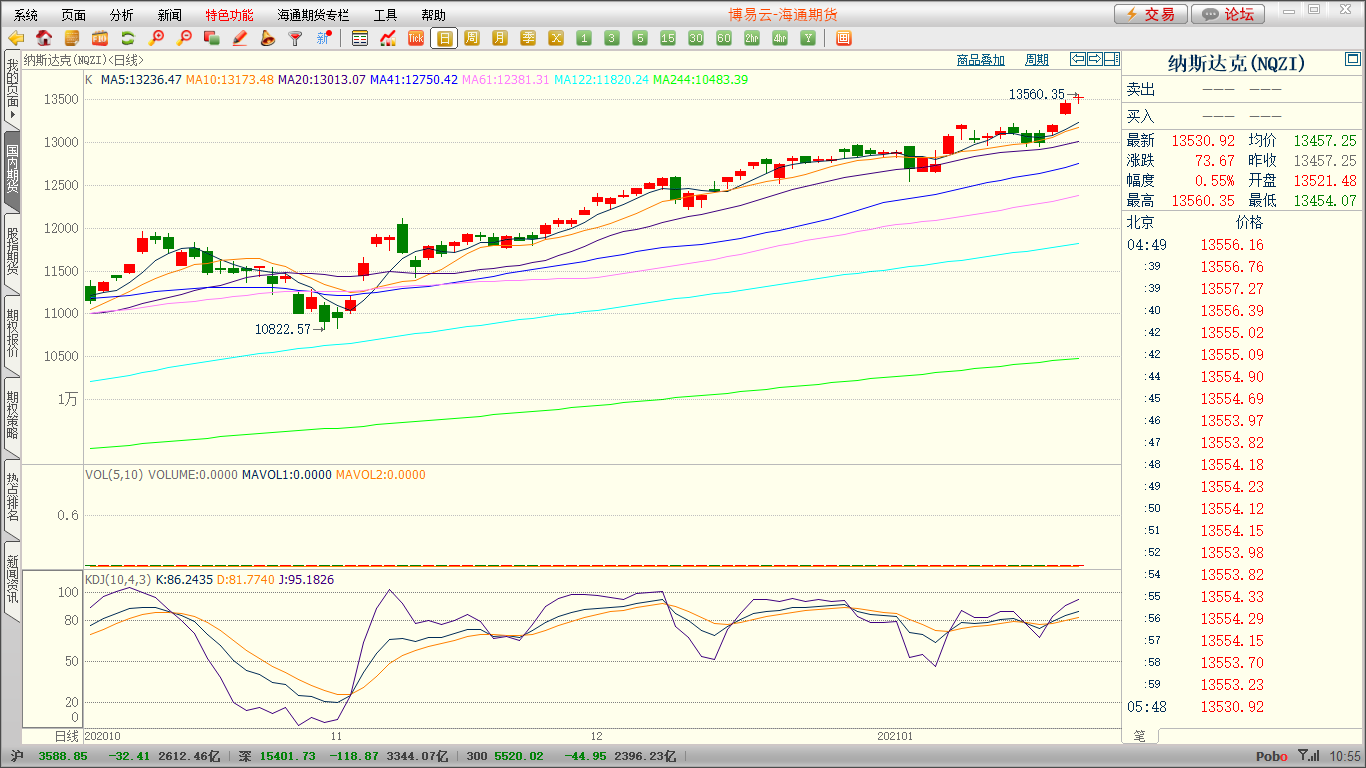Open the trend line chart icon

(388, 38)
